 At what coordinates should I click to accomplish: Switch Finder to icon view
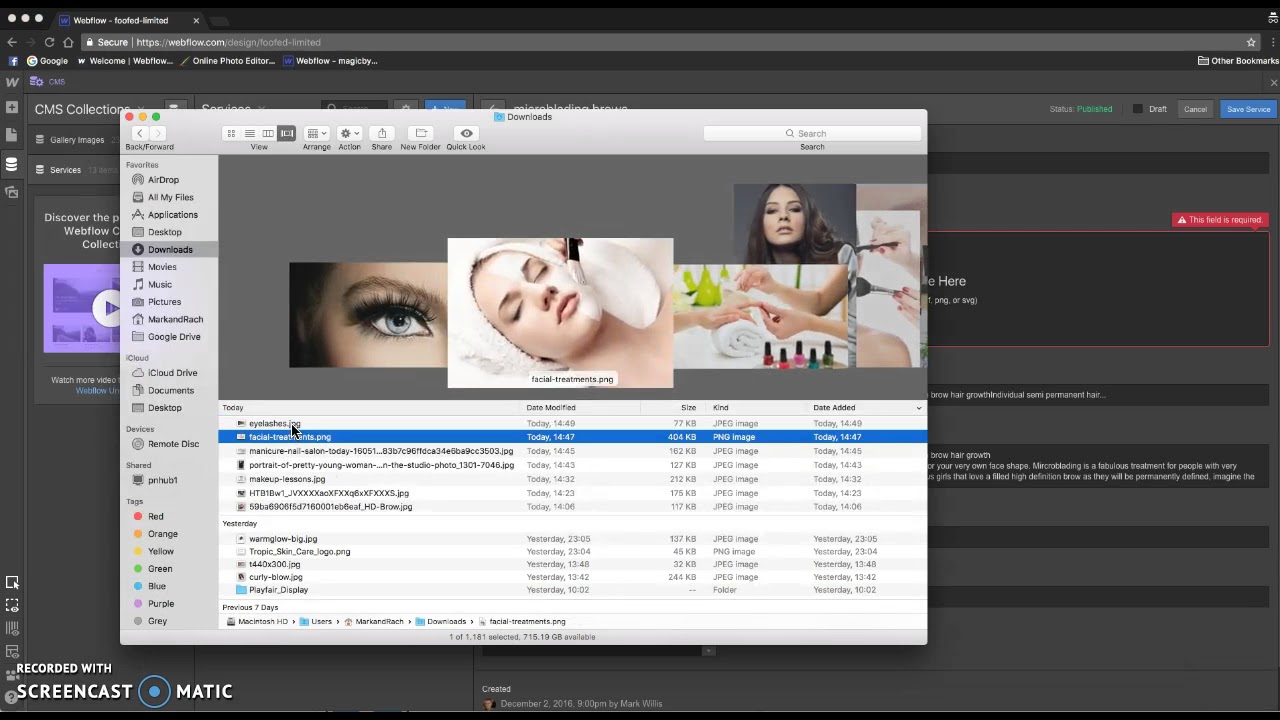[231, 133]
